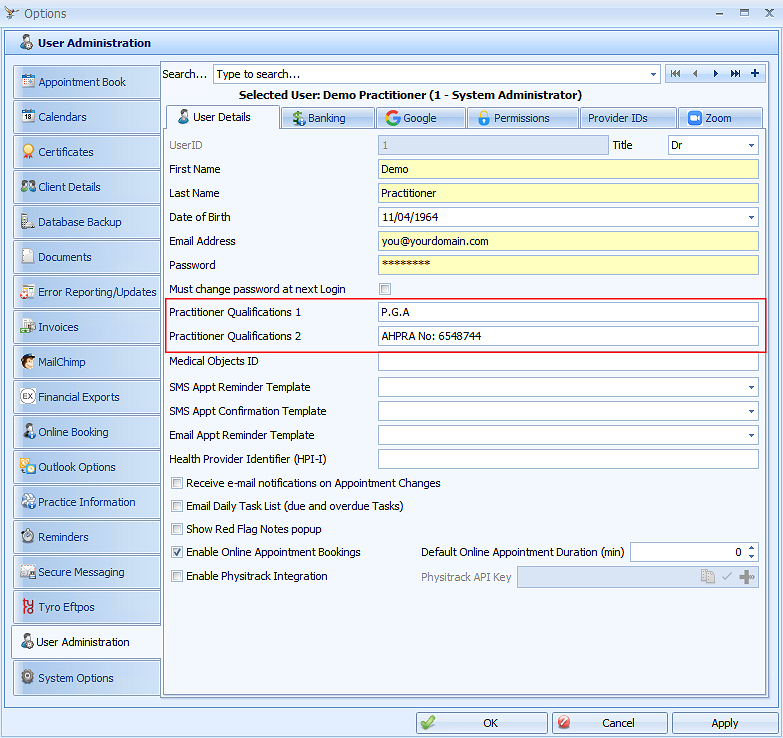Click the Health Provider Identifier field
The width and height of the screenshot is (783, 738).
(x=568, y=459)
